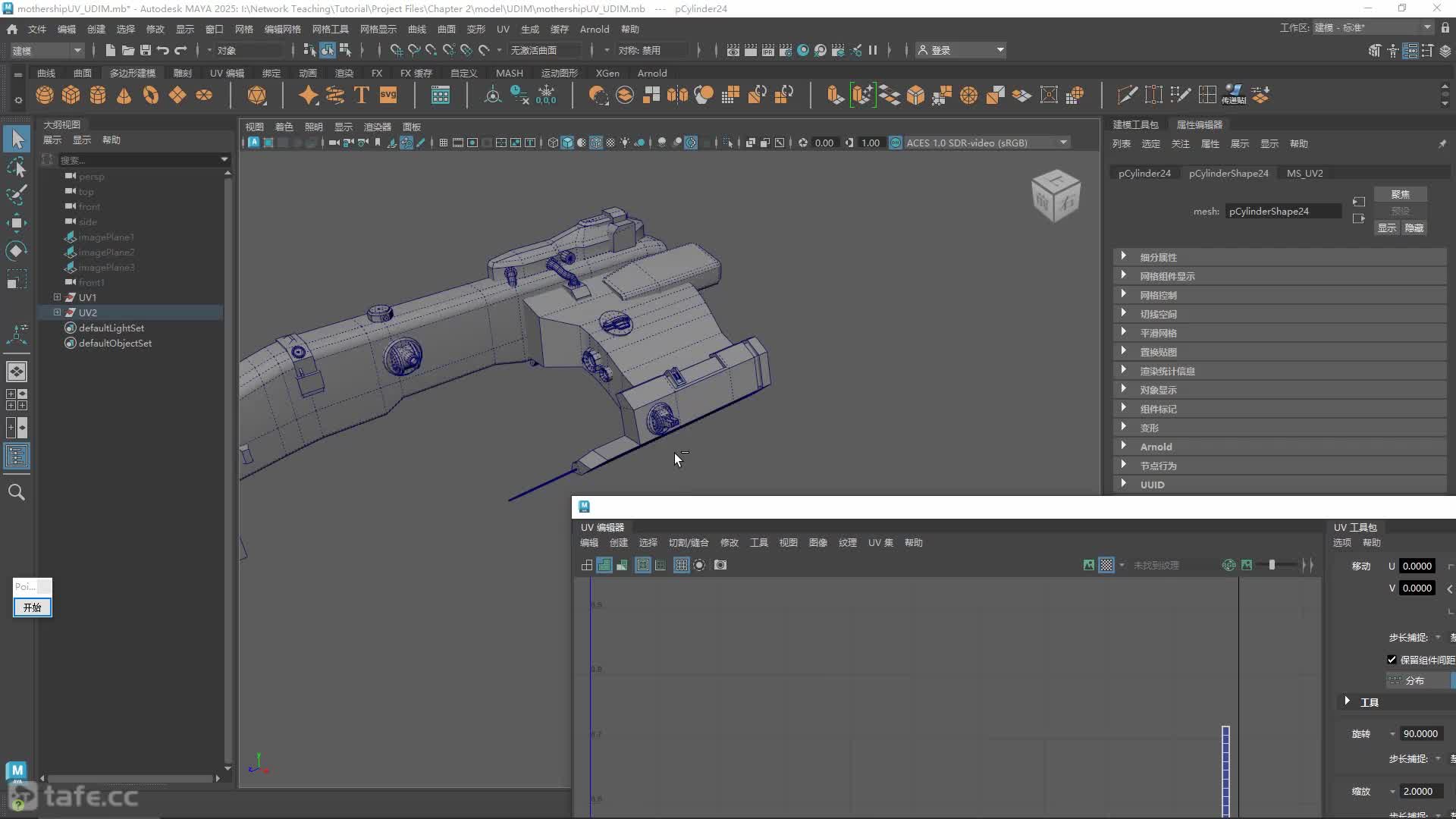
Task: Open the 面板 menu in the viewport panel
Action: tap(412, 127)
